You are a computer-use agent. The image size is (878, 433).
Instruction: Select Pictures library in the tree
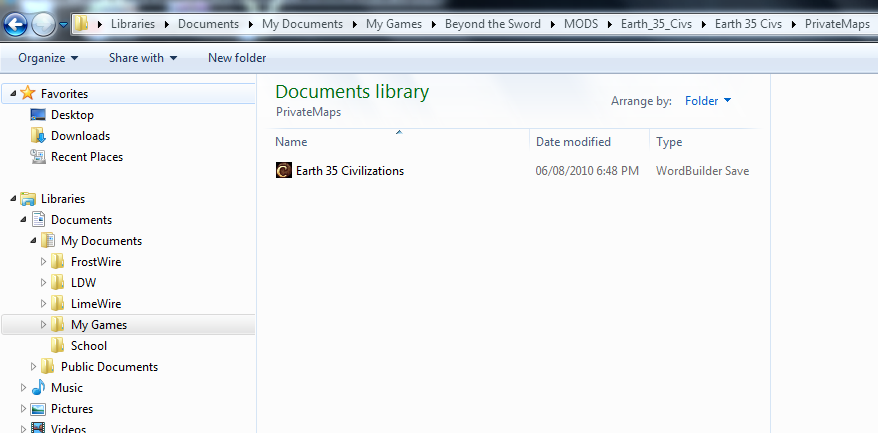72,409
